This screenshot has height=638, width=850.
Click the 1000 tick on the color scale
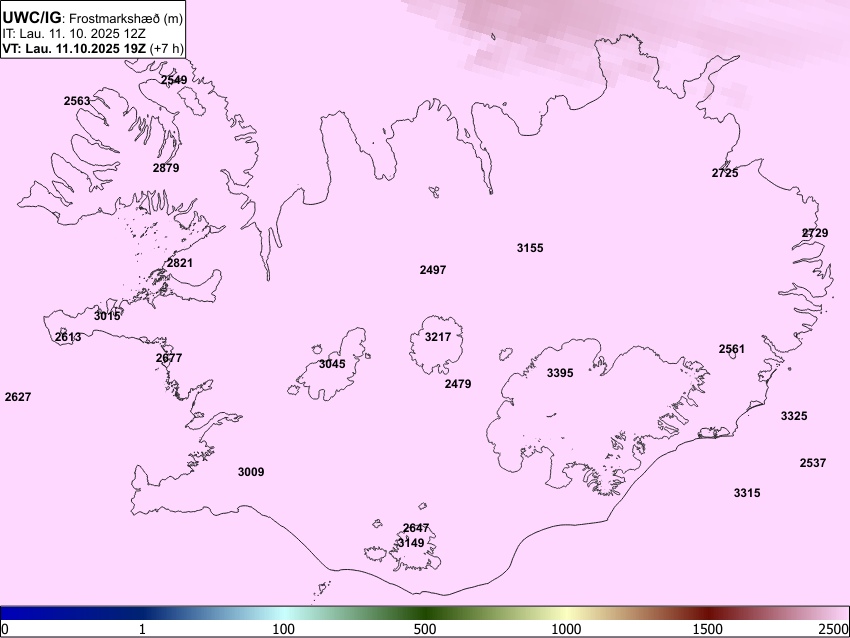click(x=566, y=629)
